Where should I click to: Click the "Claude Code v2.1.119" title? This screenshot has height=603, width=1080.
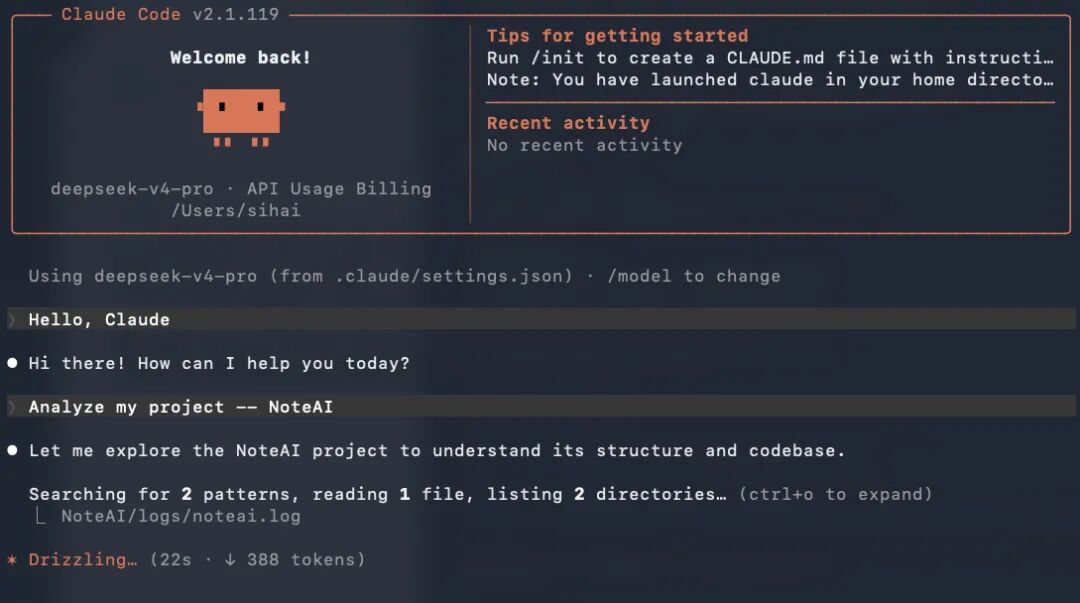coord(170,14)
